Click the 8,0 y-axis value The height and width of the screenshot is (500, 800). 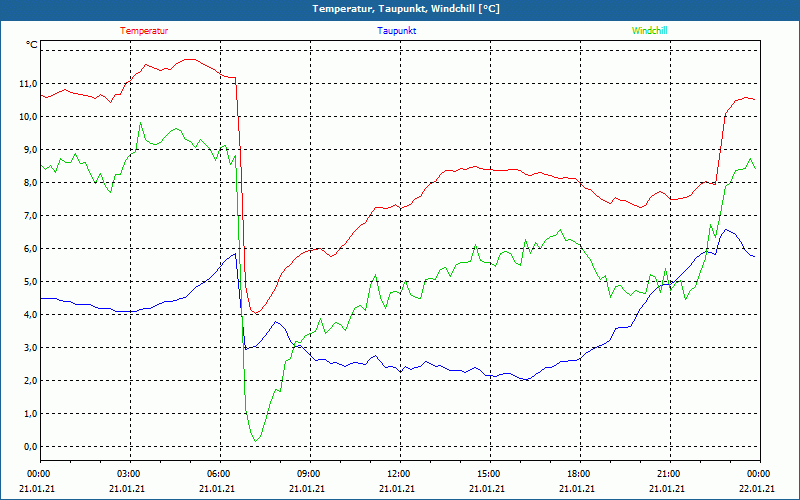(30, 183)
